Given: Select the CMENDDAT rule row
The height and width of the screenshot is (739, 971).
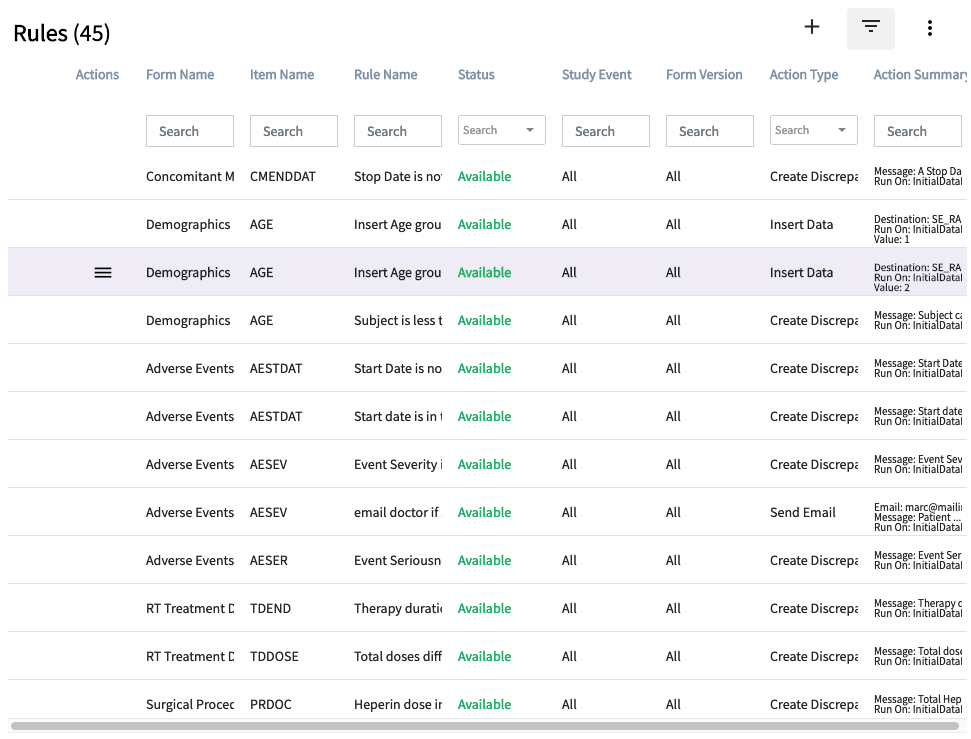Looking at the screenshot, I should coord(282,177).
